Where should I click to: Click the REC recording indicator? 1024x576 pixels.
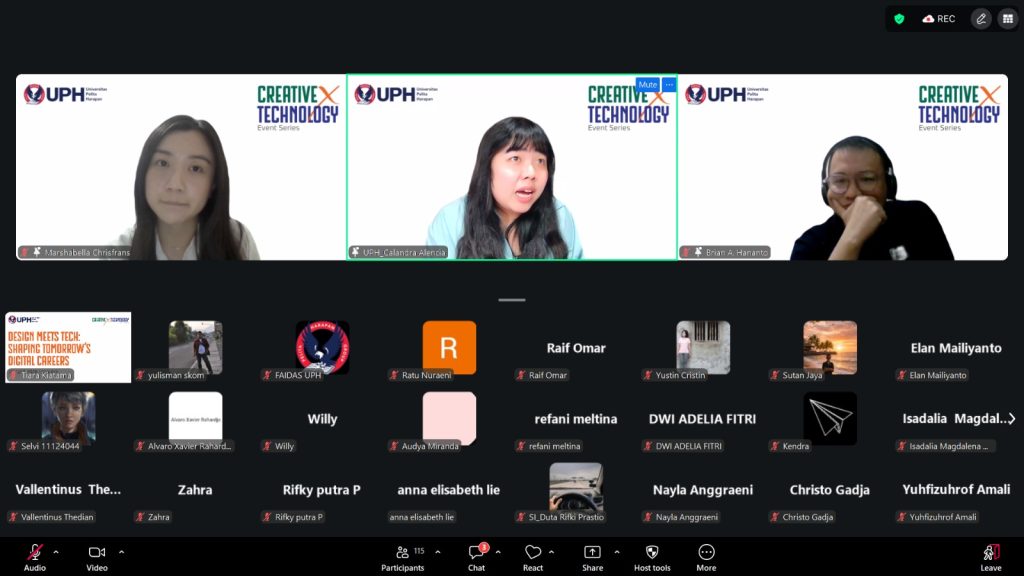coord(939,19)
